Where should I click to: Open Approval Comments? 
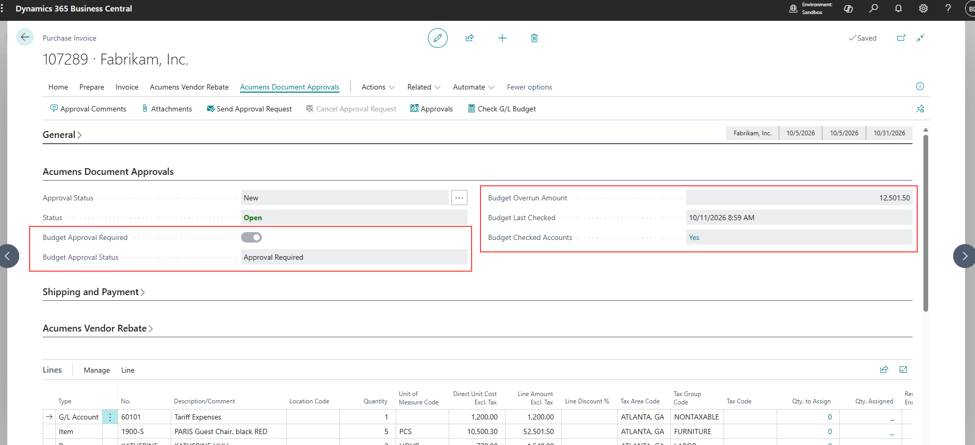[88, 109]
